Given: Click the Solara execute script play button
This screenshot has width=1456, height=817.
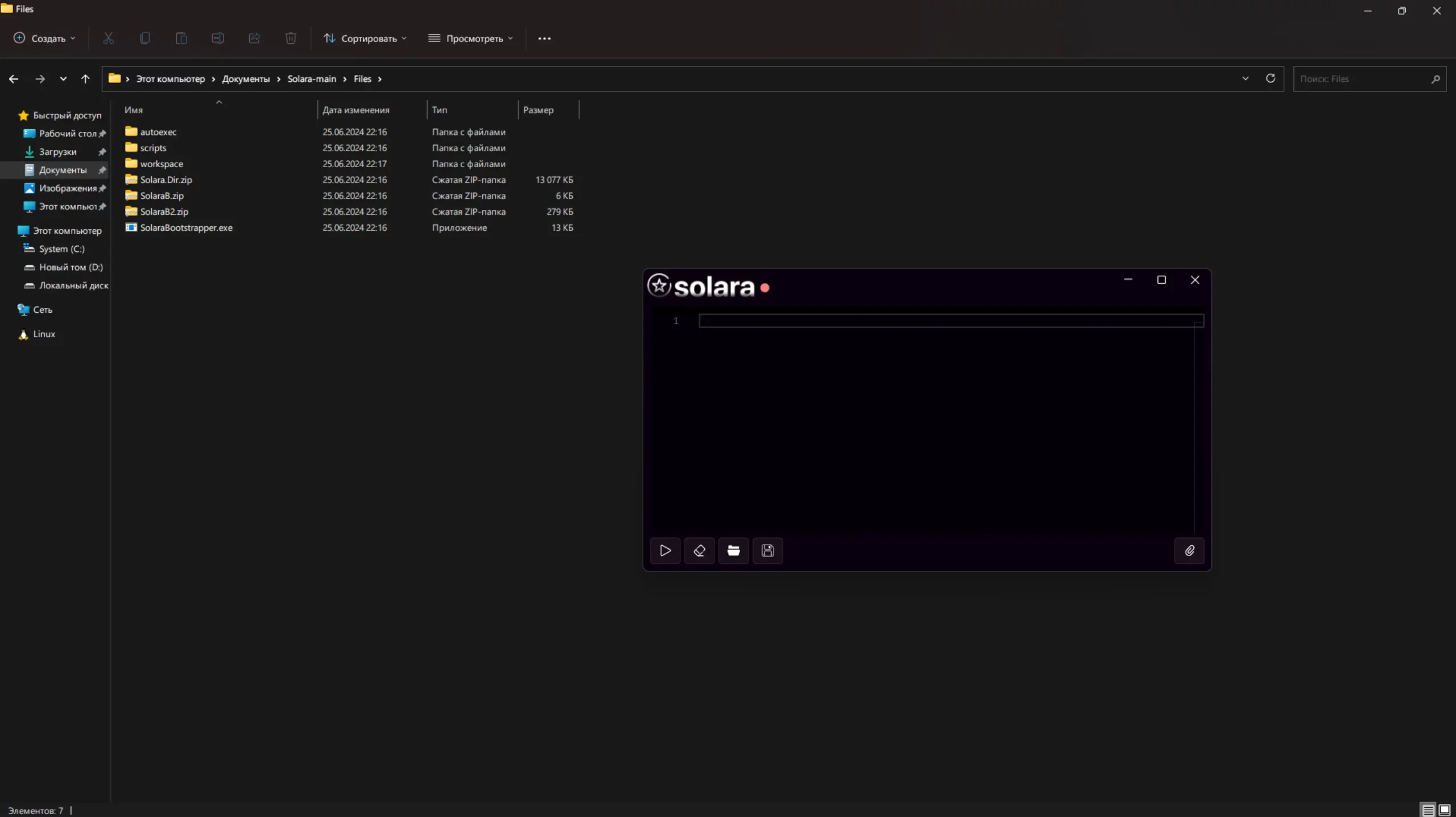Looking at the screenshot, I should (665, 550).
